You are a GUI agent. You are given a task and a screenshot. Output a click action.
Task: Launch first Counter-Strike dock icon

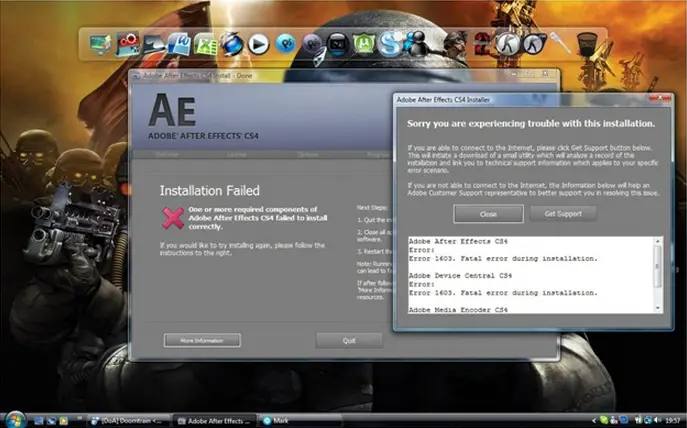pyautogui.click(x=508, y=44)
